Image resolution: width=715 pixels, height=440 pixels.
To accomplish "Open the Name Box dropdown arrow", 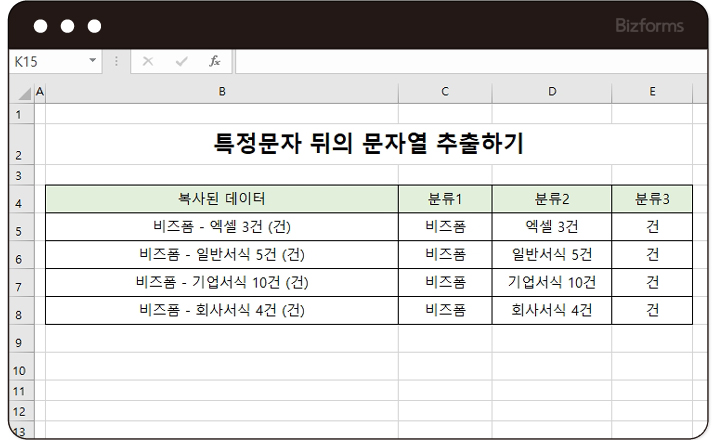I will [93, 60].
